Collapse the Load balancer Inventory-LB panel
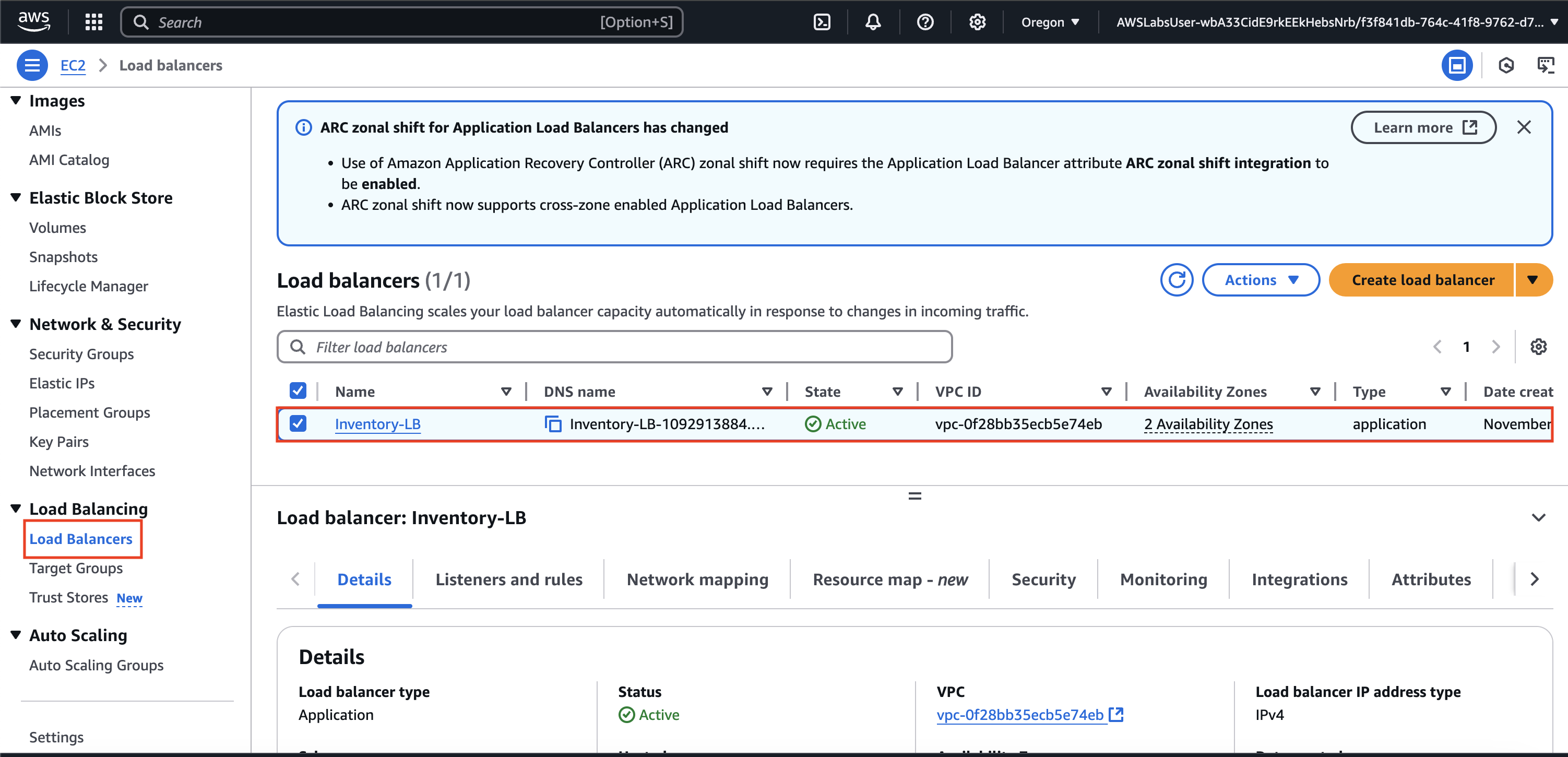The image size is (1568, 757). pos(1538,518)
